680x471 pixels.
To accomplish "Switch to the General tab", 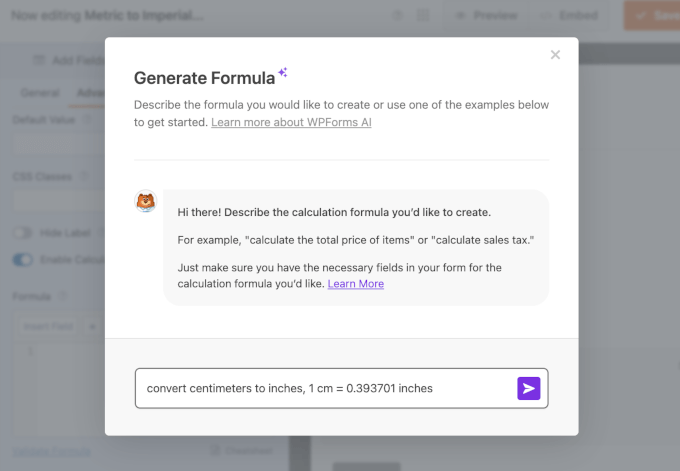I will pyautogui.click(x=40, y=94).
